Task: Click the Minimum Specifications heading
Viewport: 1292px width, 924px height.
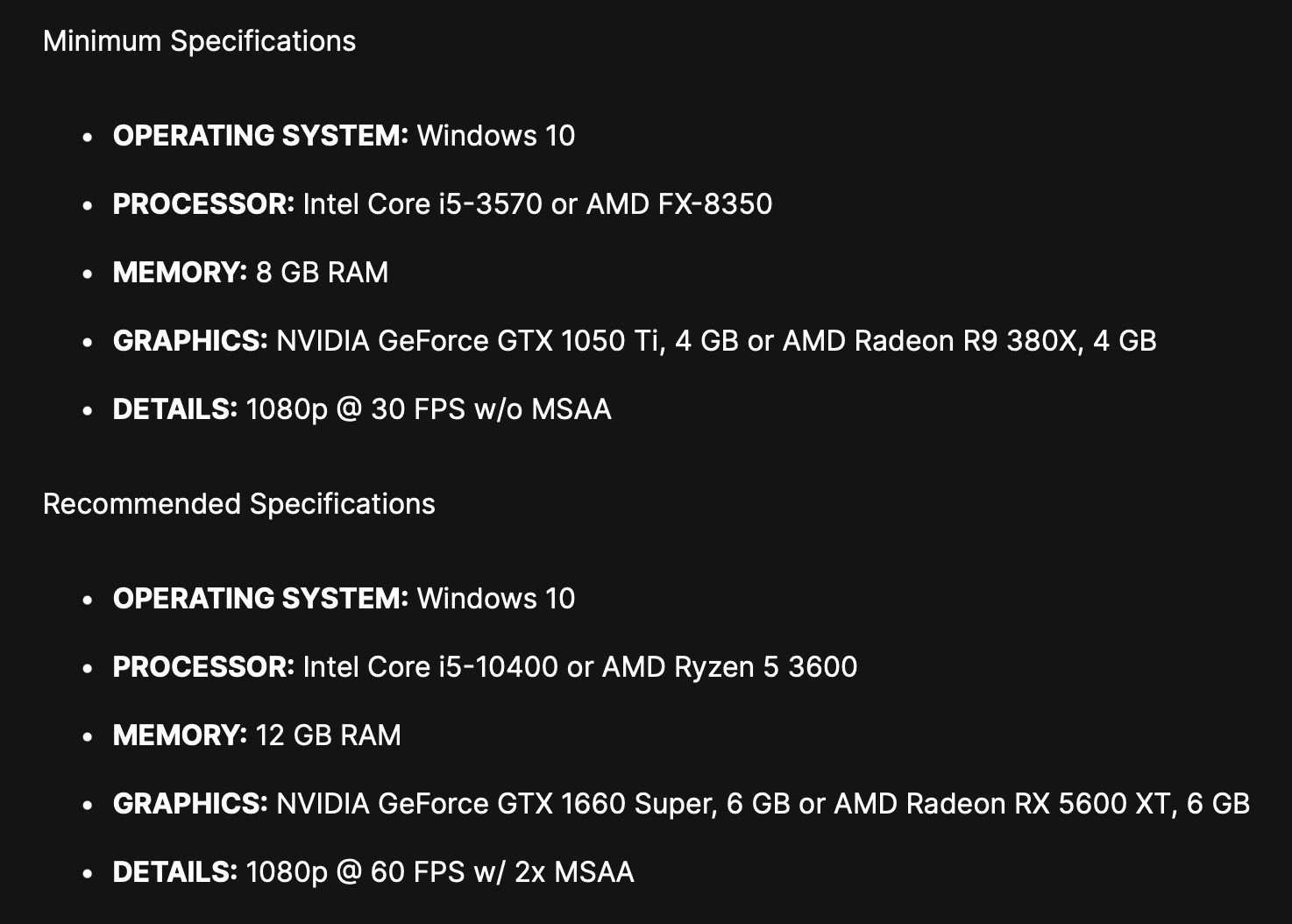Action: [x=199, y=41]
